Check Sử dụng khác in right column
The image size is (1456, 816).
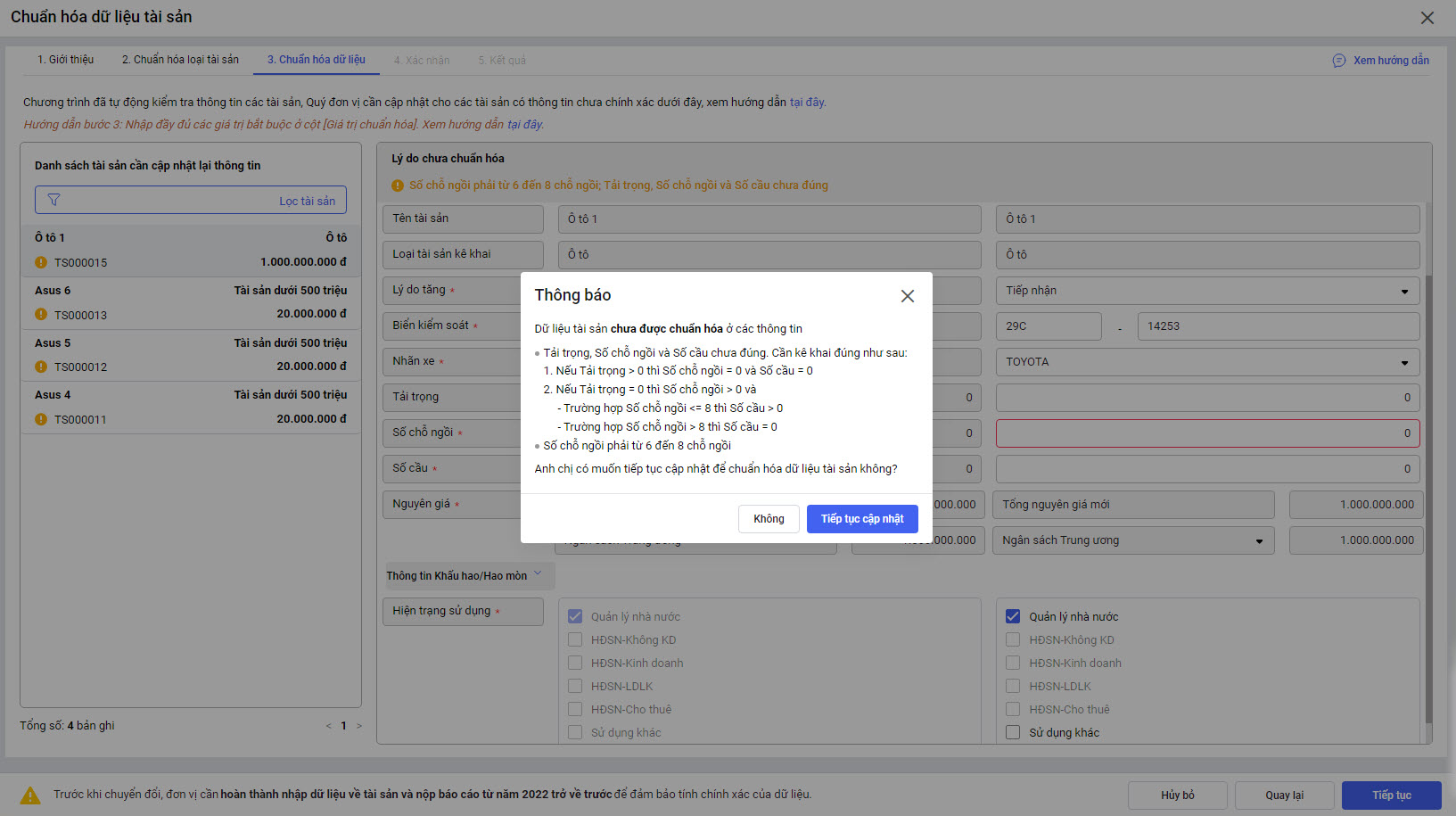coord(1013,732)
